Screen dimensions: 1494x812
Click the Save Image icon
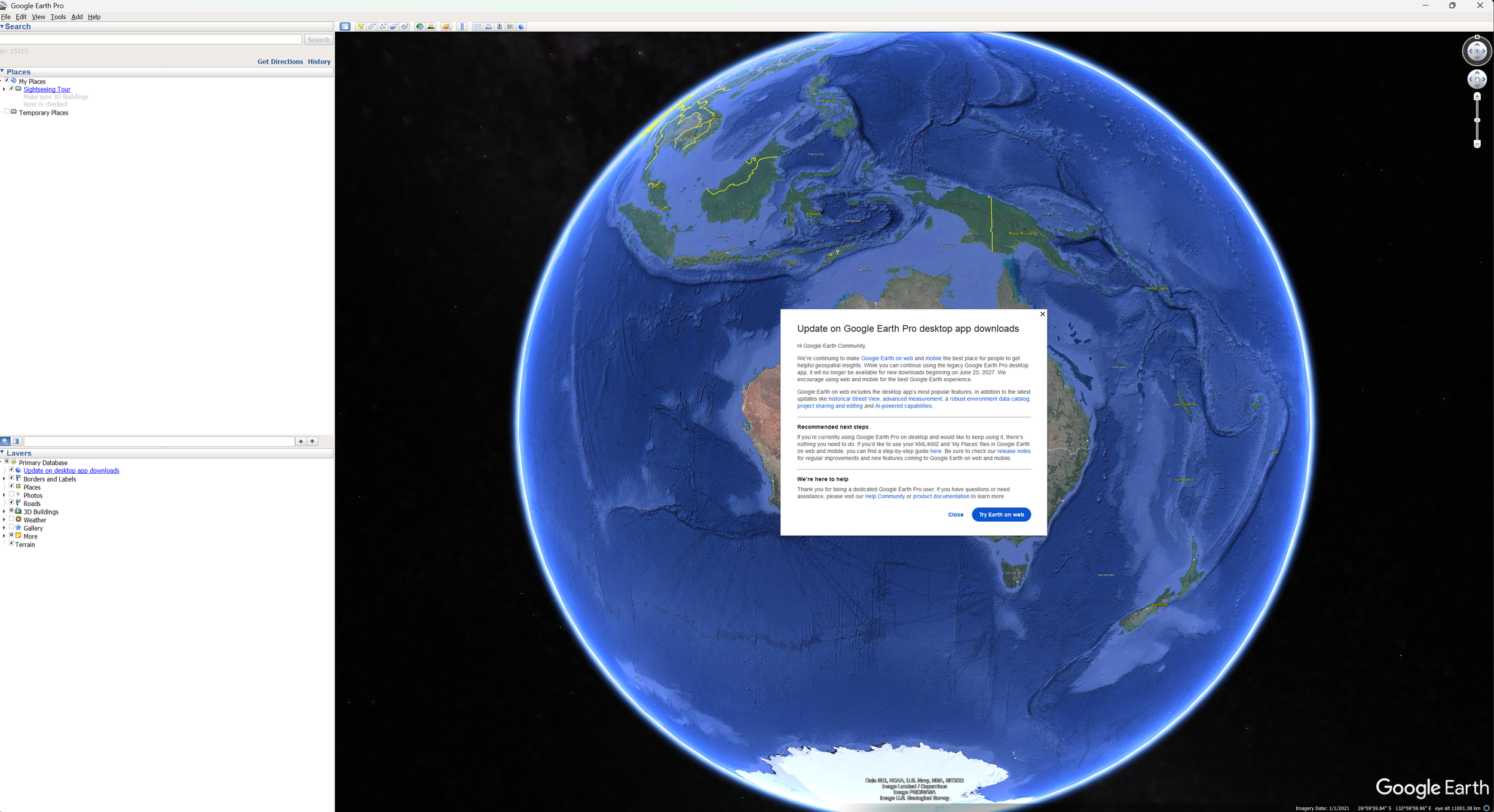pyautogui.click(x=500, y=27)
